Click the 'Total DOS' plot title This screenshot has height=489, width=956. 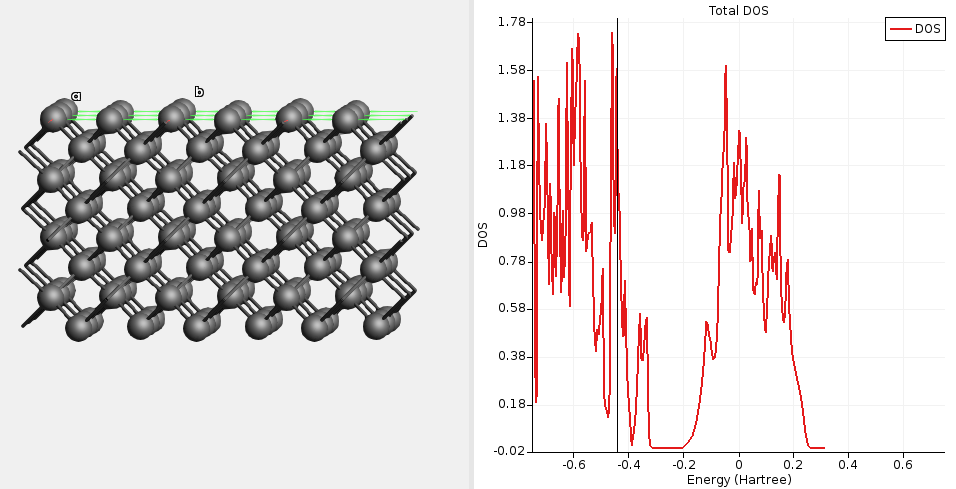click(x=738, y=10)
